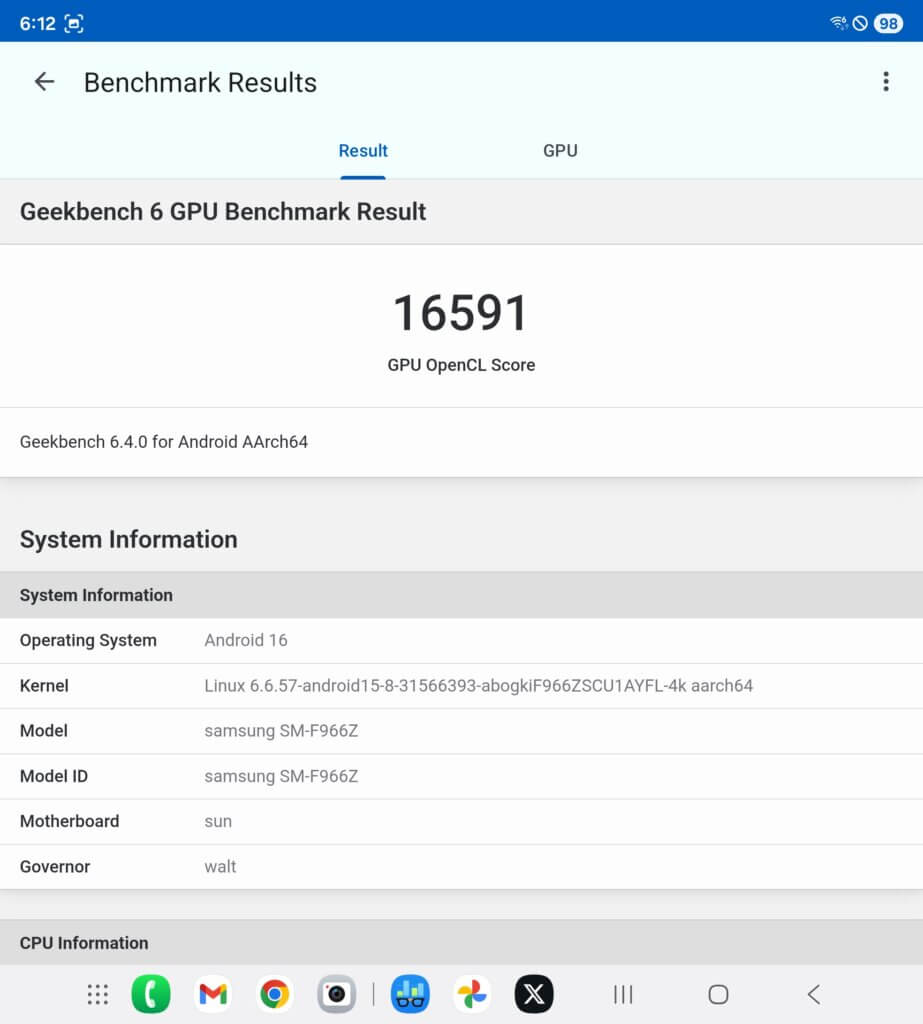
Task: Tap the Geekbench 6.4.0 for Android AArch64 line
Action: [164, 442]
